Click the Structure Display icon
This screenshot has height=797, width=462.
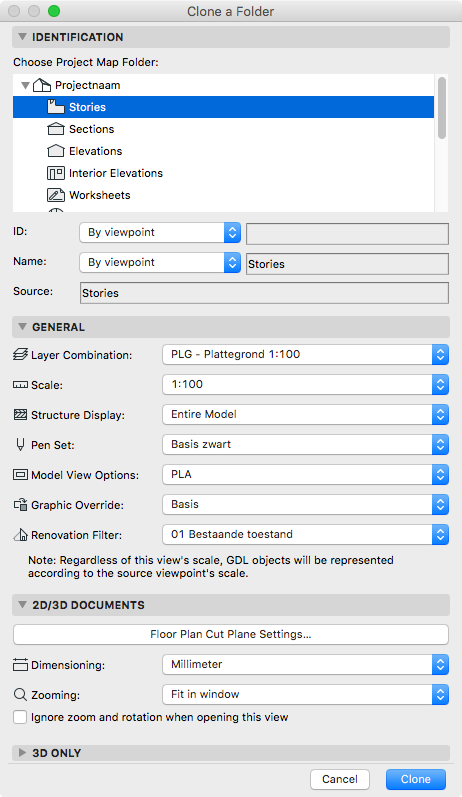tap(20, 415)
